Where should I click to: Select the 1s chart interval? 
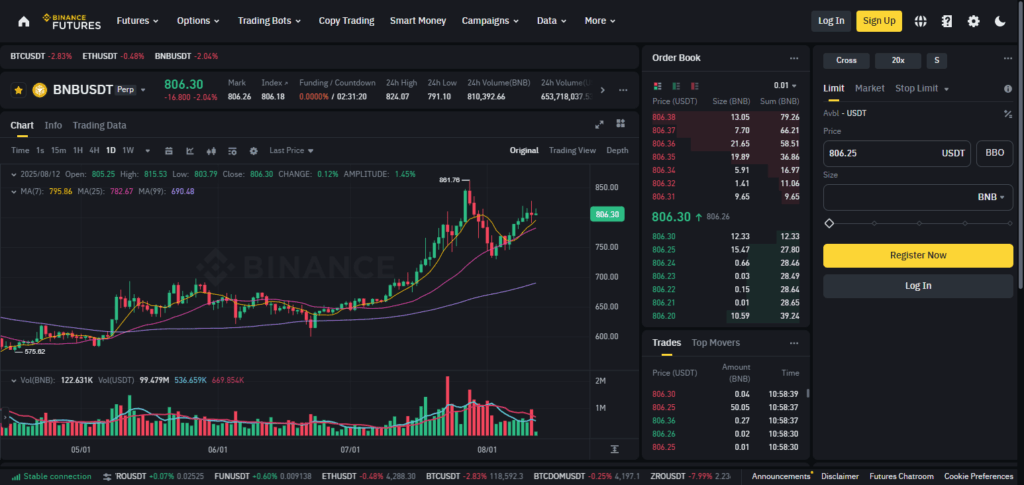point(40,151)
